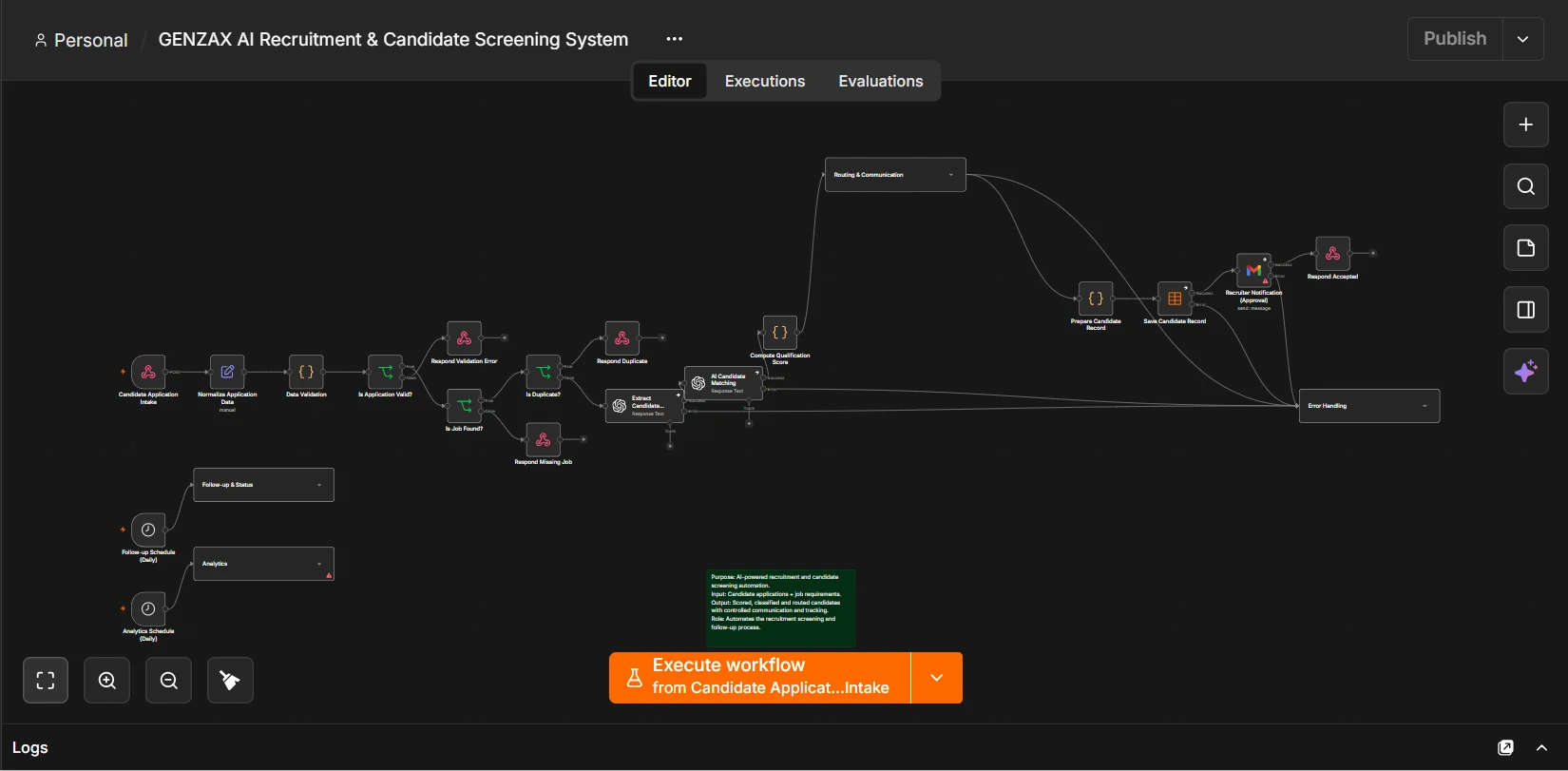
Task: Open the Respond Duplicate webhook node
Action: (621, 338)
